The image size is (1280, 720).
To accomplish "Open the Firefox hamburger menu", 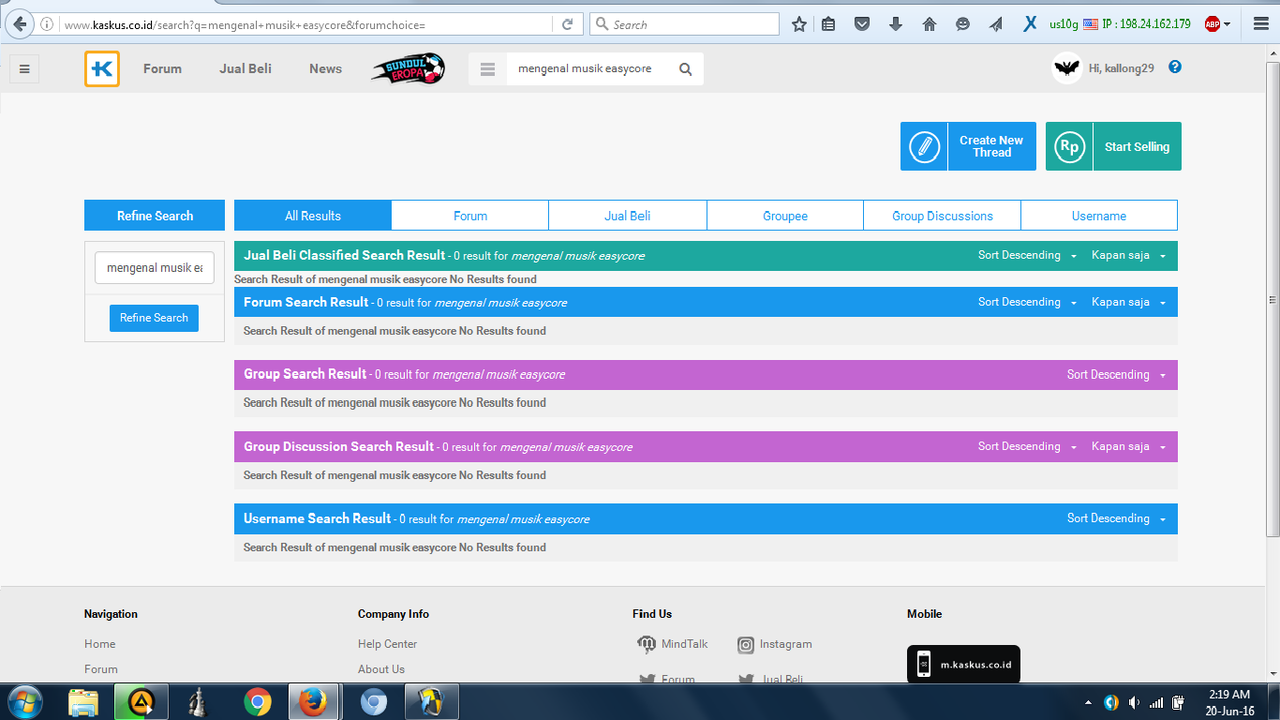I will coord(1260,24).
